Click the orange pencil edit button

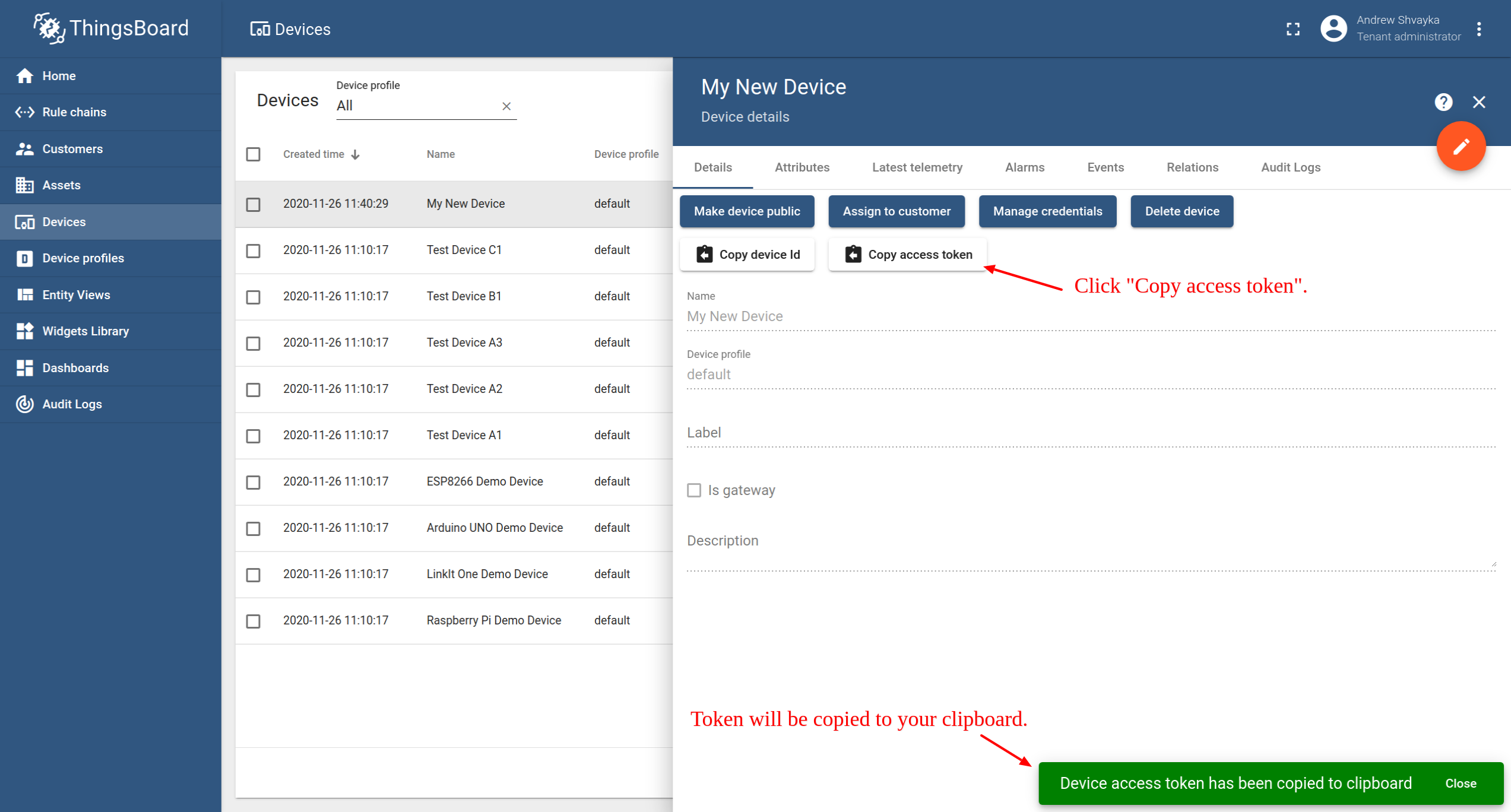pos(1461,146)
